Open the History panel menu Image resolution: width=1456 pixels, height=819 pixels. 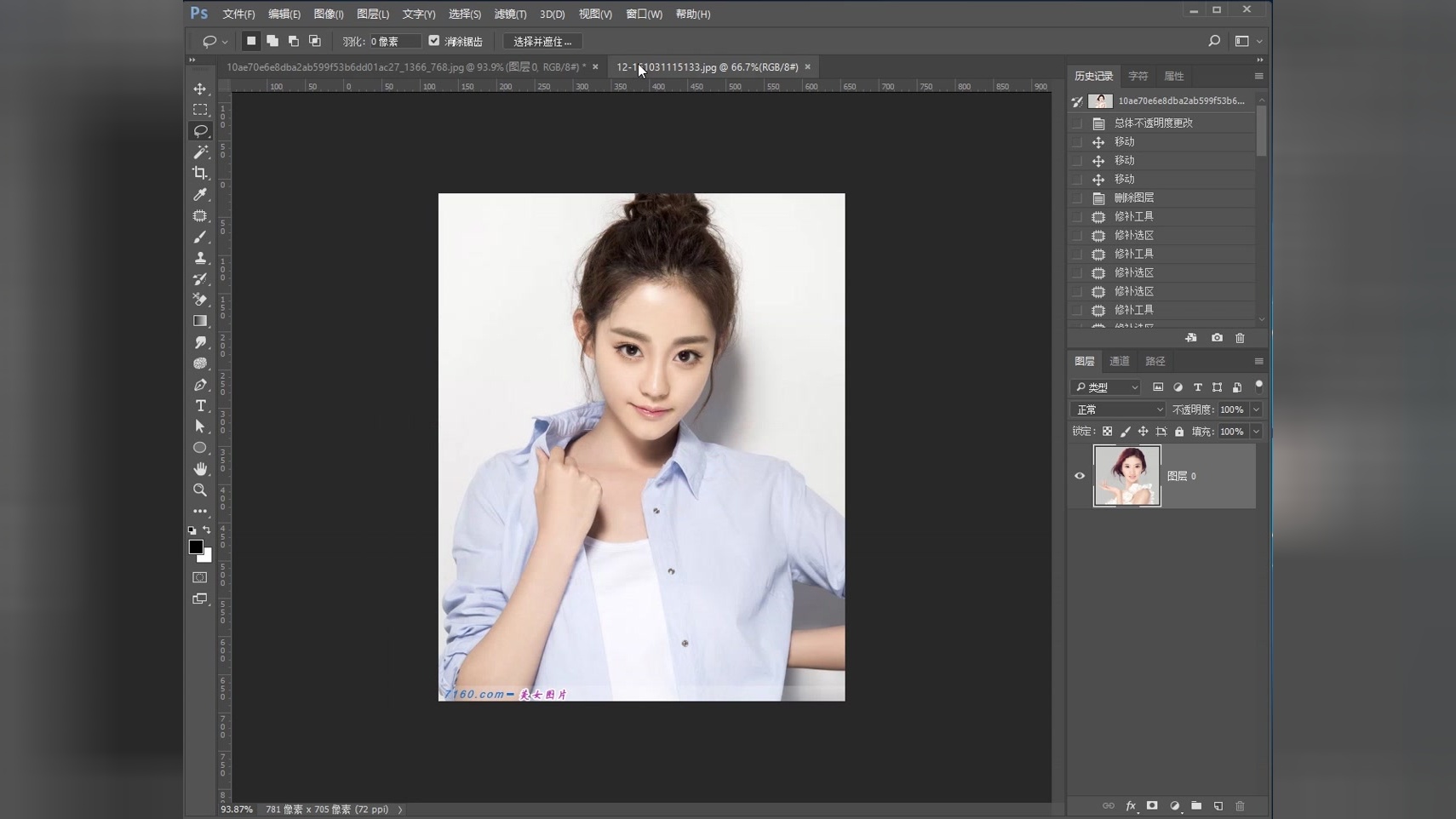coord(1258,76)
